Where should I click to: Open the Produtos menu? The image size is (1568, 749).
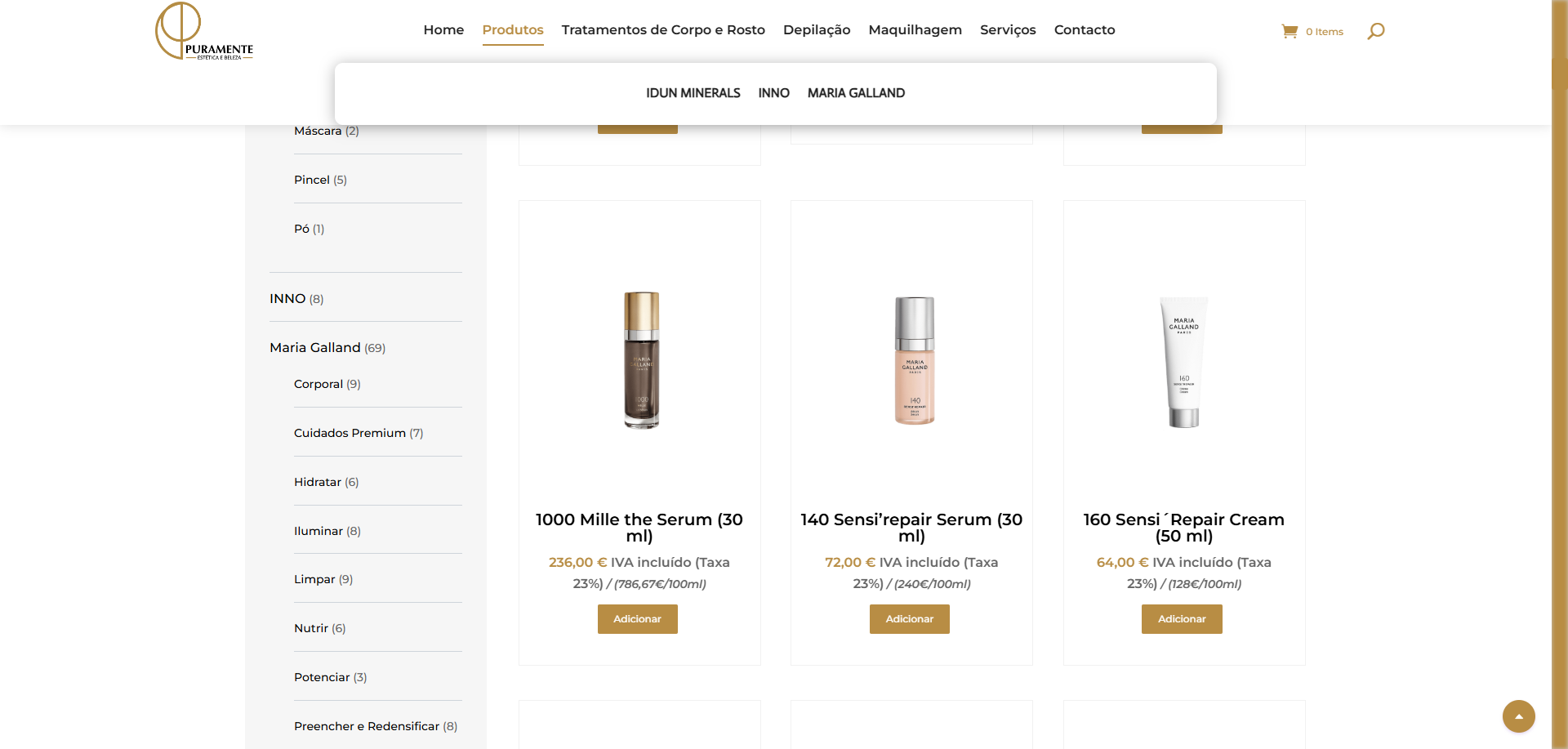coord(513,29)
